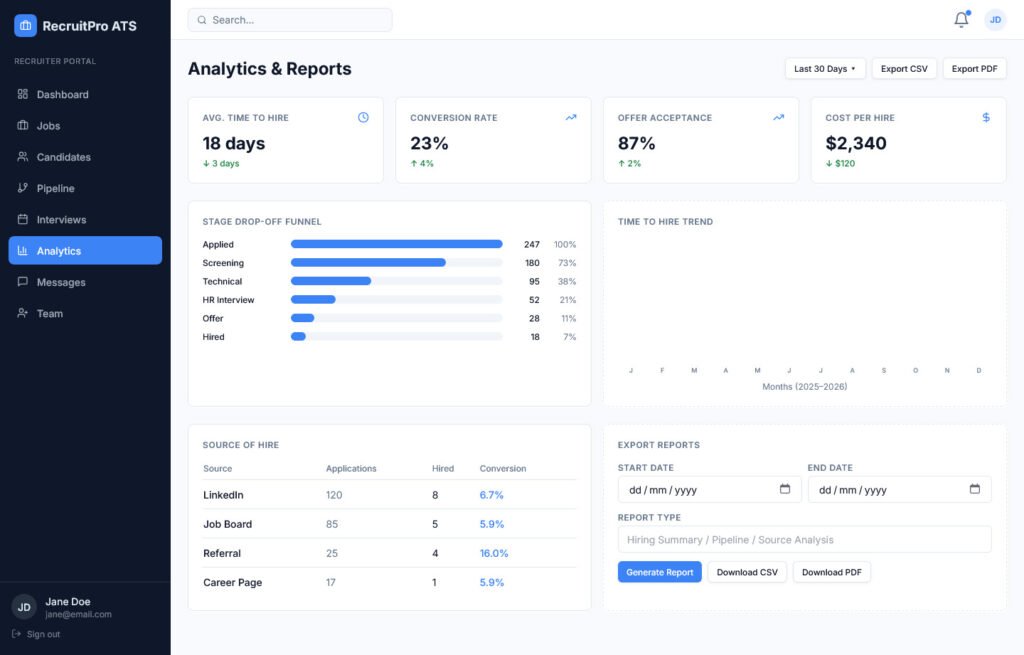Image resolution: width=1024 pixels, height=655 pixels.
Task: Open the Start Date calendar picker
Action: pos(786,489)
